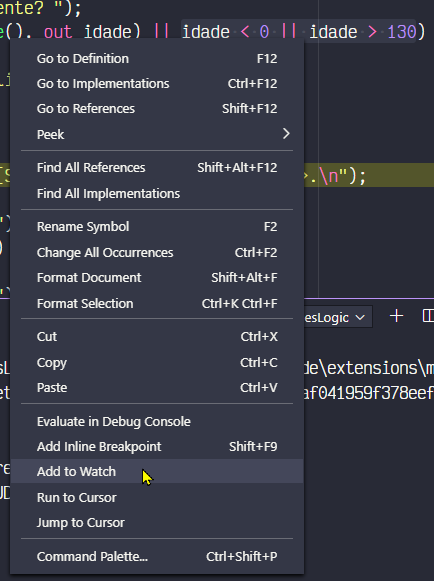
Task: Open Command Palette entry
Action: (157, 556)
